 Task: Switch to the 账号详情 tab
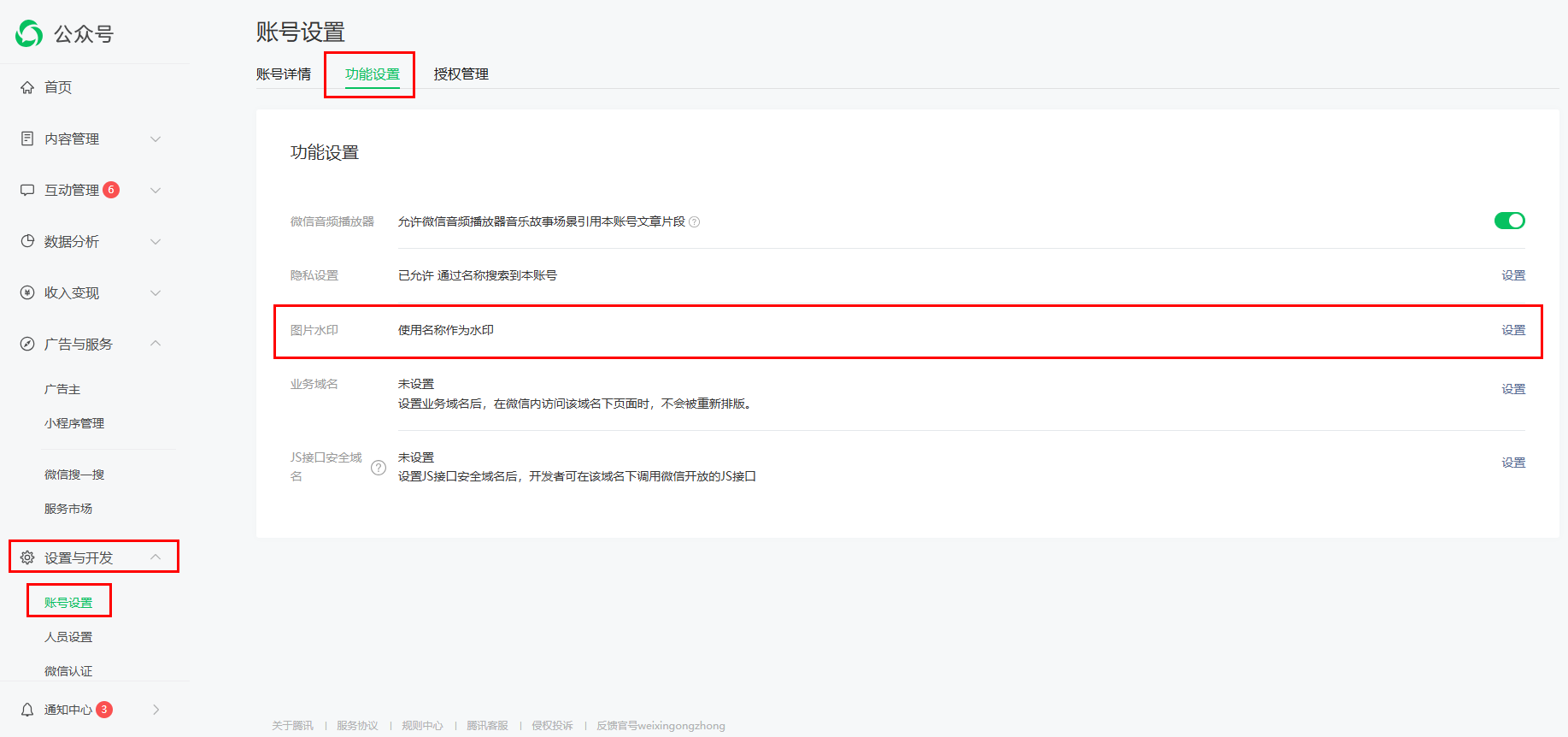tap(284, 74)
